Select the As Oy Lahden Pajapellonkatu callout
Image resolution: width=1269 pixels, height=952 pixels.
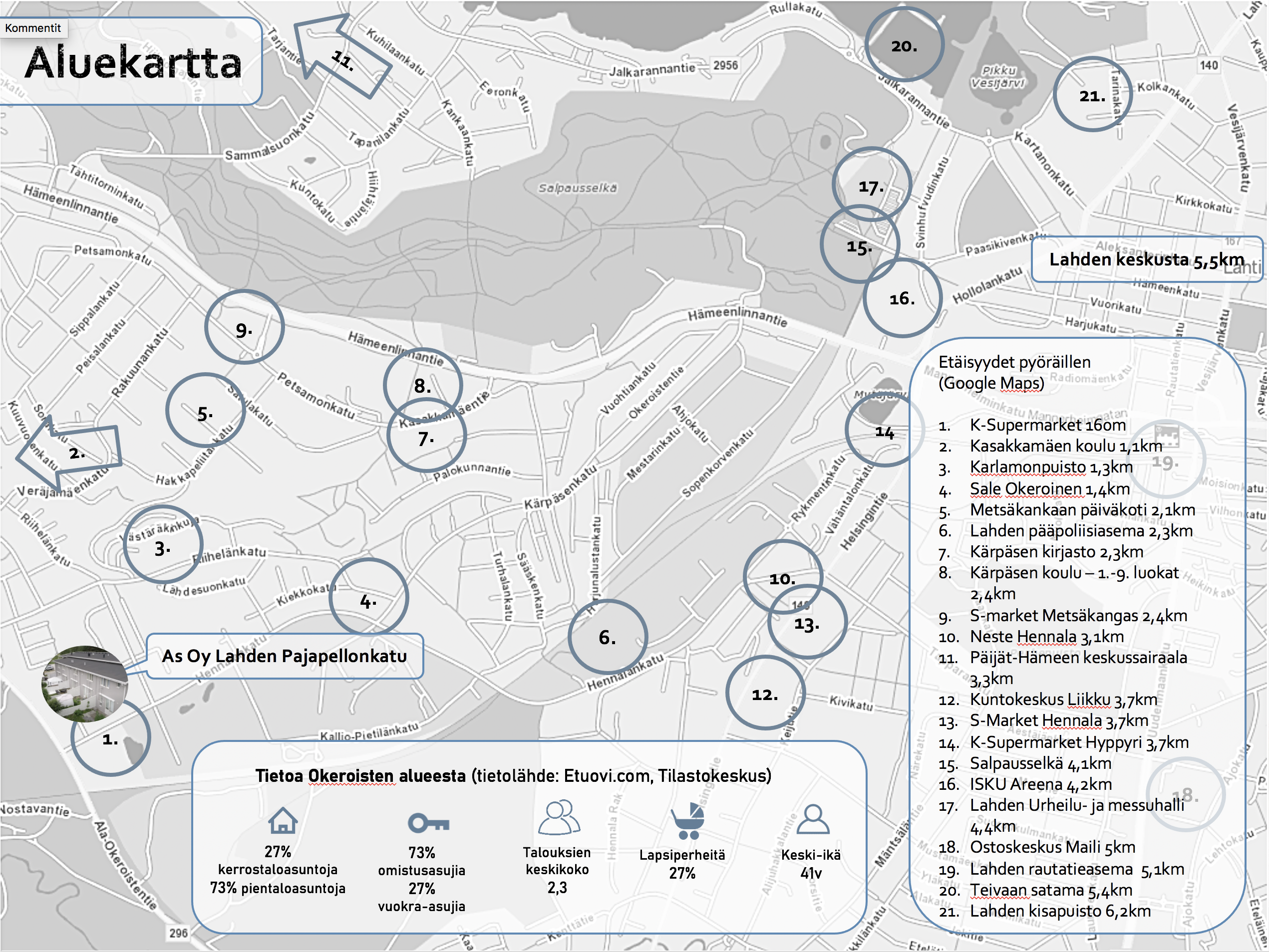285,656
